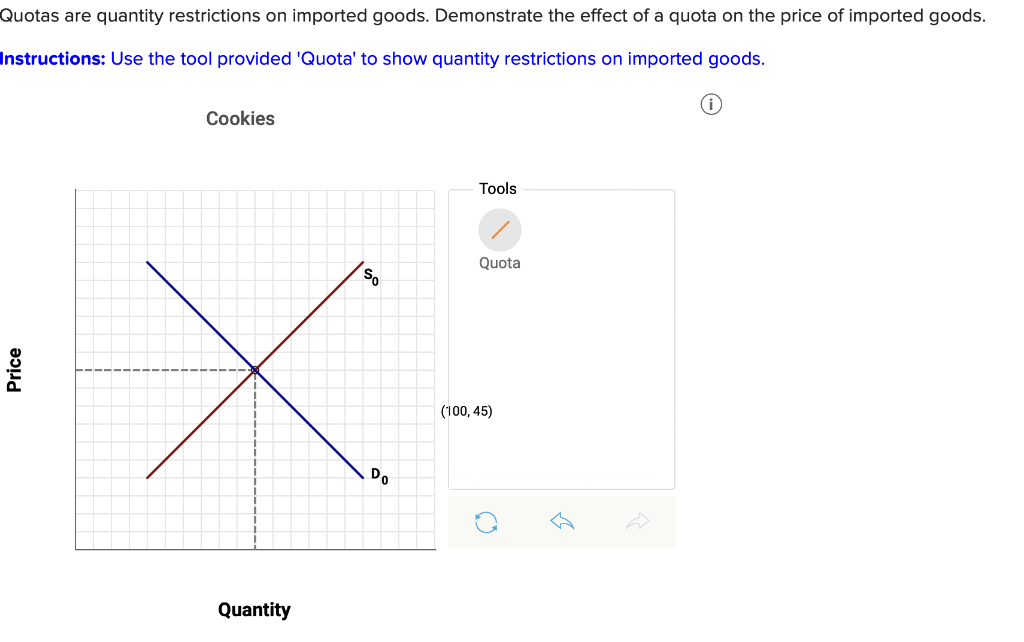Image resolution: width=1024 pixels, height=642 pixels.
Task: Click the grayed-out forward arrow icon
Action: tap(638, 521)
